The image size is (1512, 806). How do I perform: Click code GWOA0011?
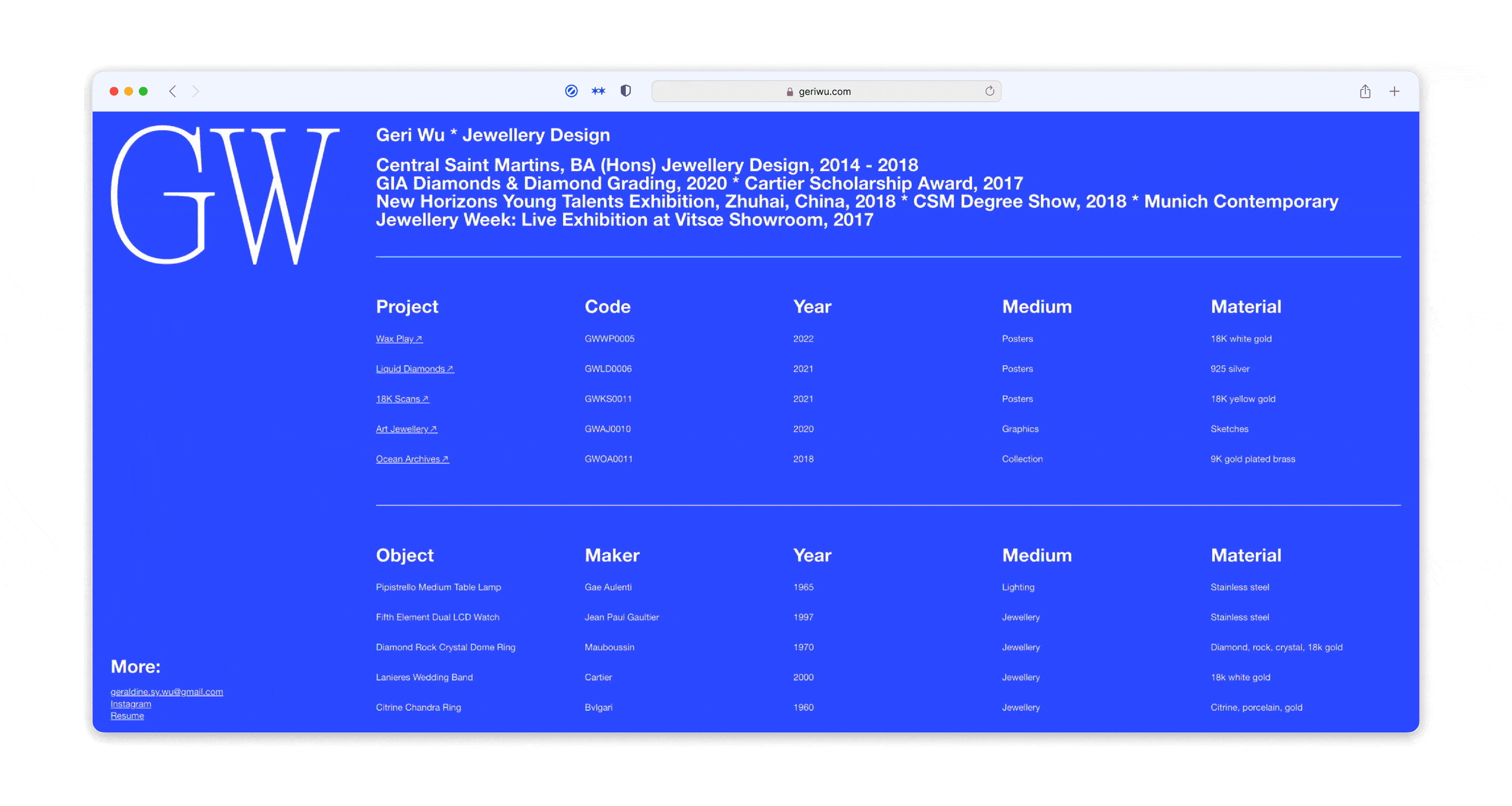609,459
